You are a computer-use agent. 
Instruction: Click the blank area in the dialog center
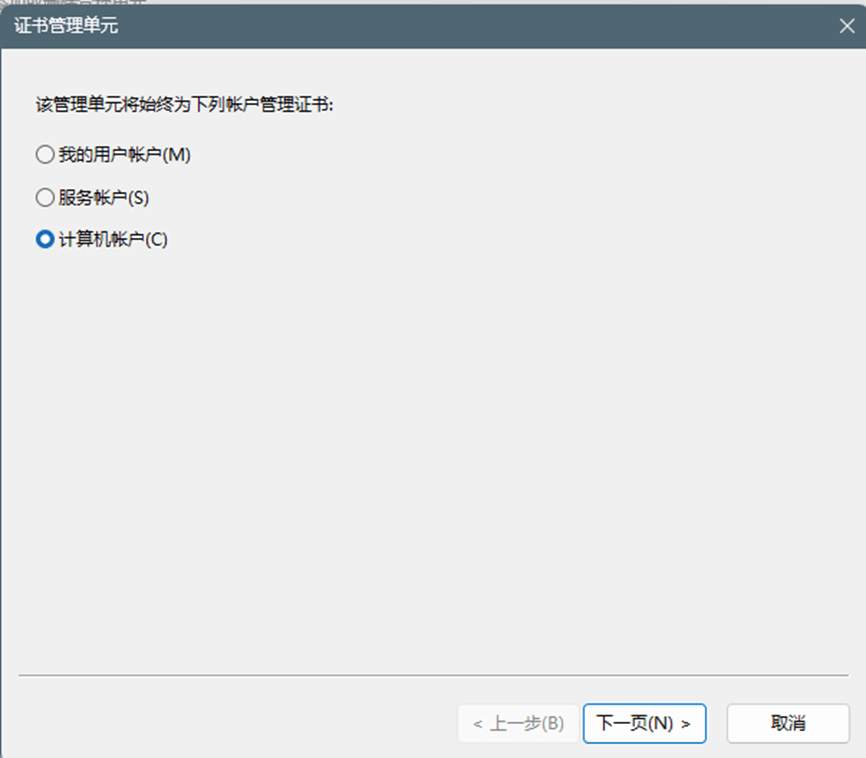pos(433,442)
